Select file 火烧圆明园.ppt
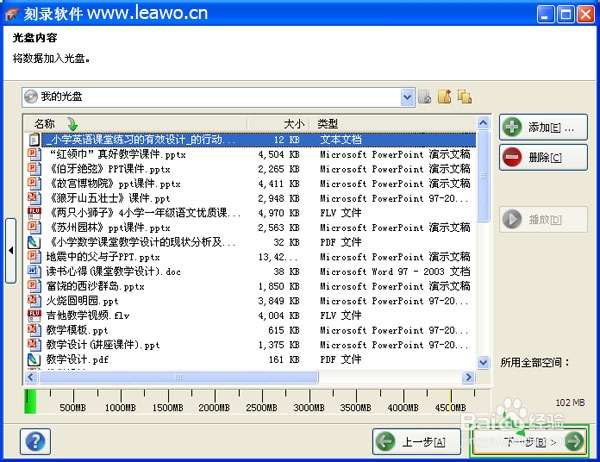This screenshot has width=600, height=462. [251, 301]
